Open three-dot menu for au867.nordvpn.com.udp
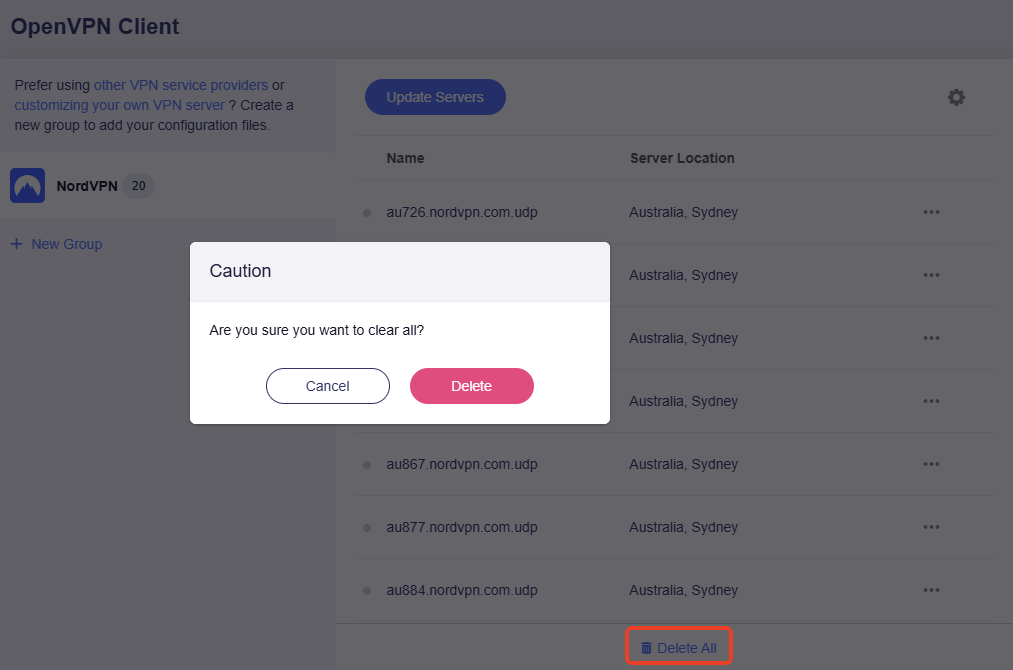The height and width of the screenshot is (670, 1013). [931, 464]
